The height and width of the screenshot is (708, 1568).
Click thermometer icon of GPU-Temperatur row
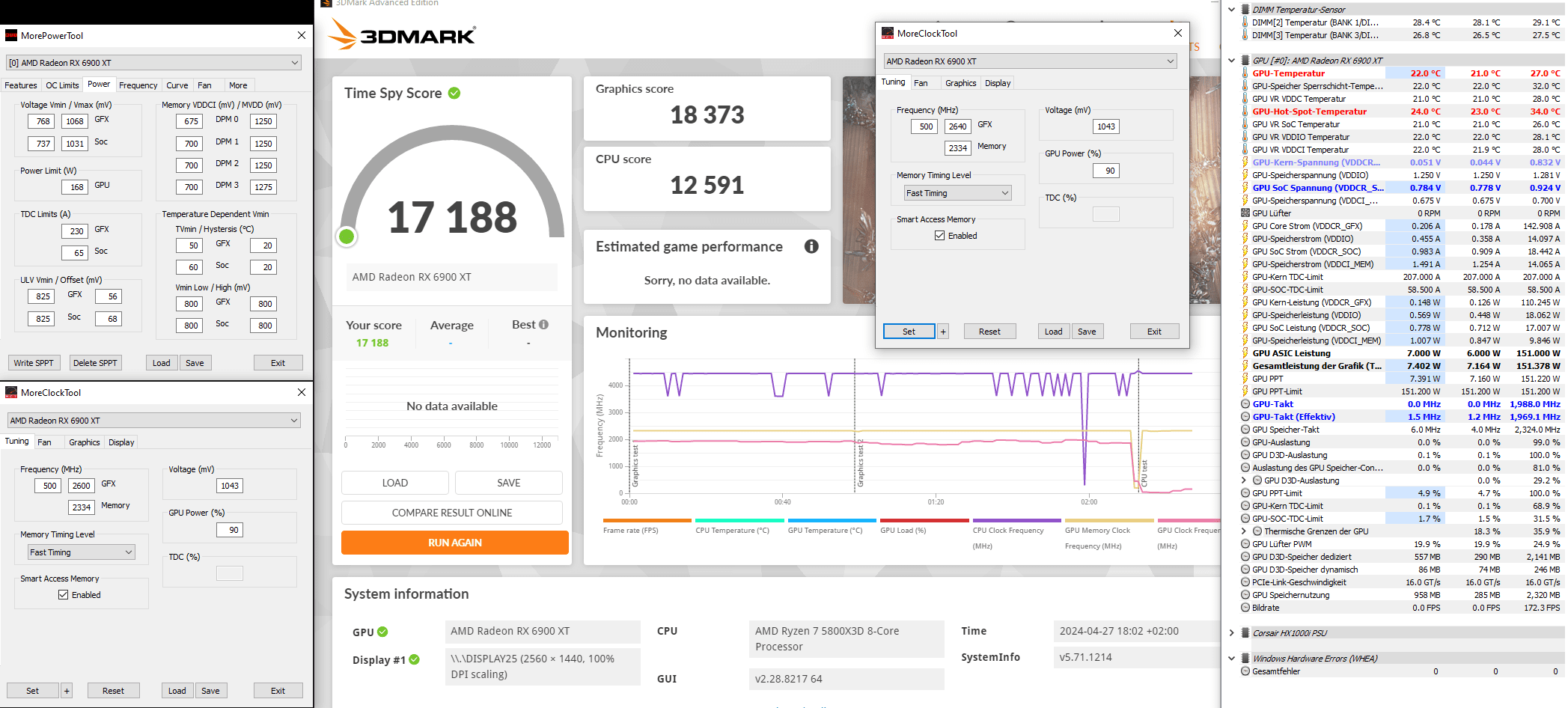(1245, 73)
